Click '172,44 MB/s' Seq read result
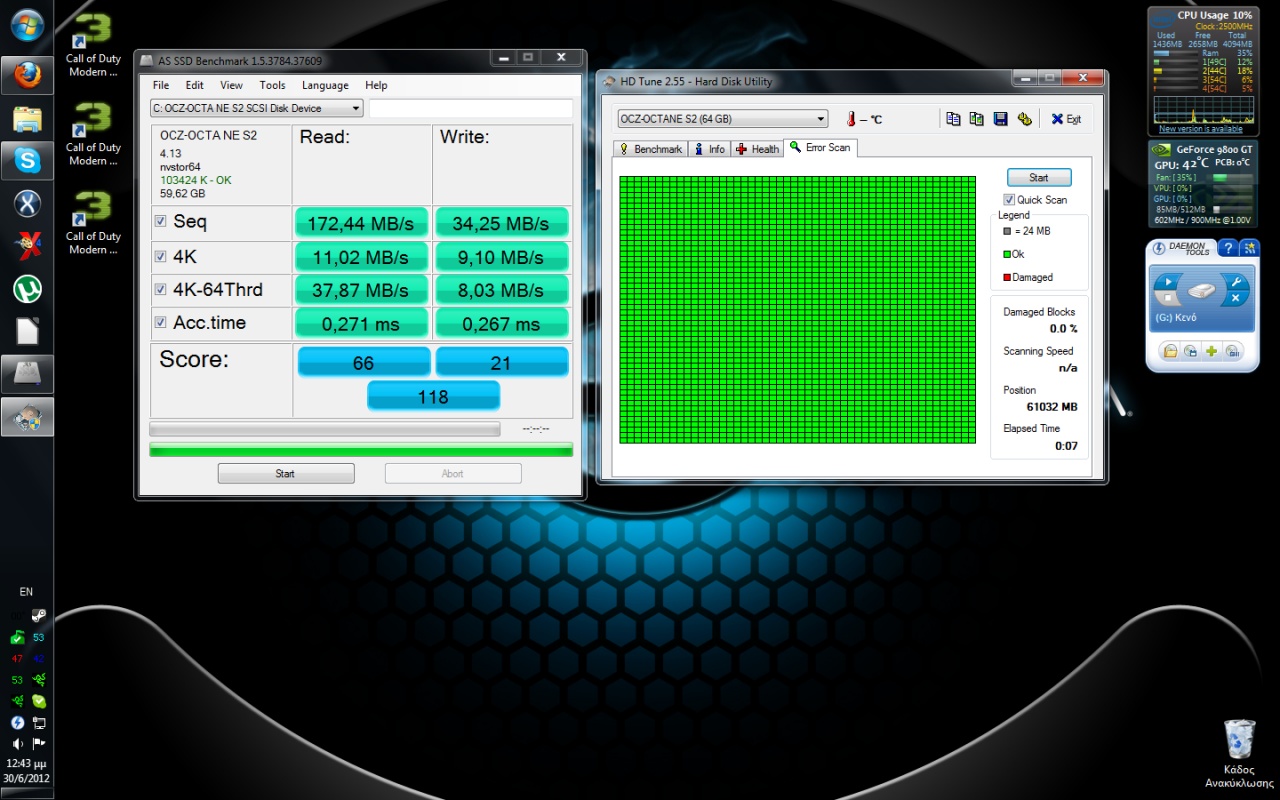Viewport: 1280px width, 800px height. pyautogui.click(x=361, y=223)
